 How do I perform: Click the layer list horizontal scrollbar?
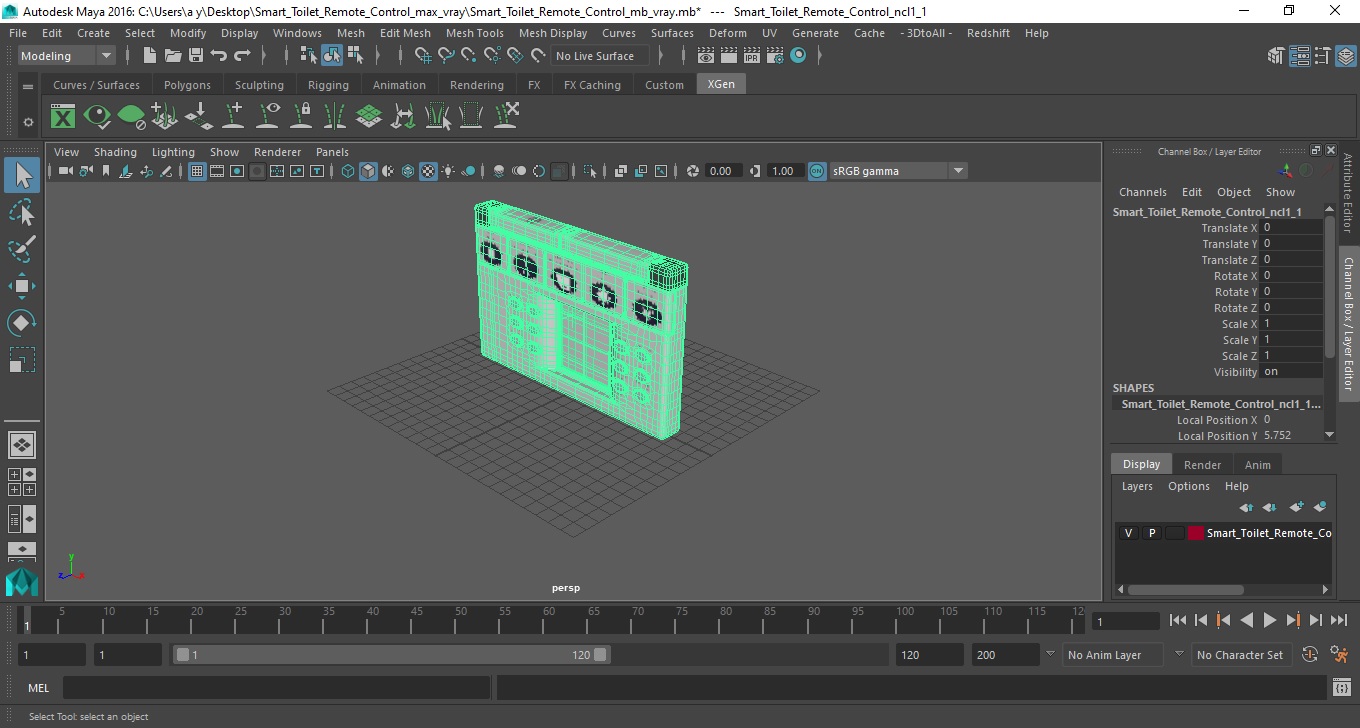point(1185,590)
